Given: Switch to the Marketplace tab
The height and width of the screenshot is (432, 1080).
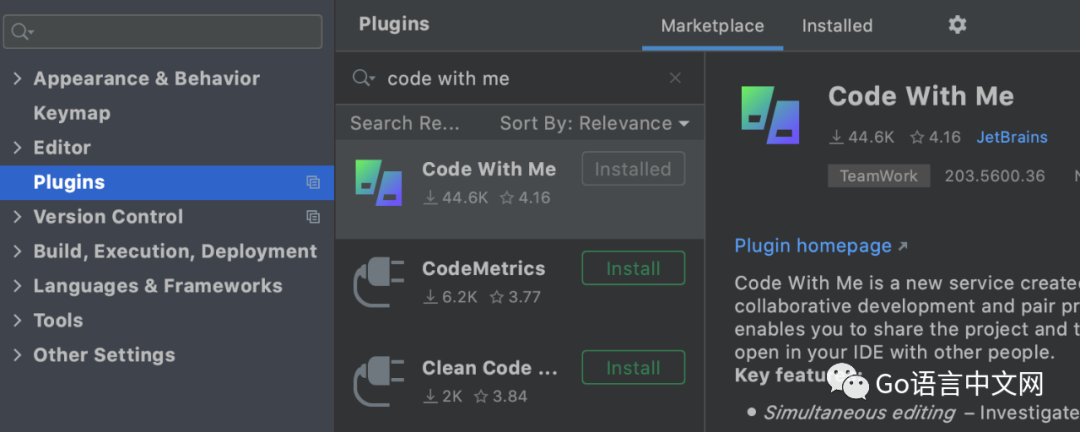Looking at the screenshot, I should [x=712, y=26].
